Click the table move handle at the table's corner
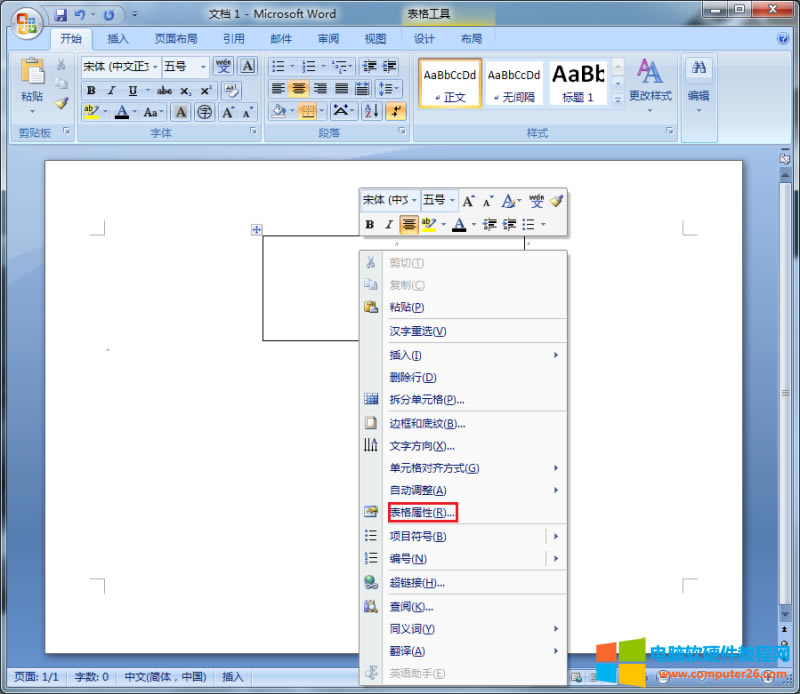 [x=256, y=230]
